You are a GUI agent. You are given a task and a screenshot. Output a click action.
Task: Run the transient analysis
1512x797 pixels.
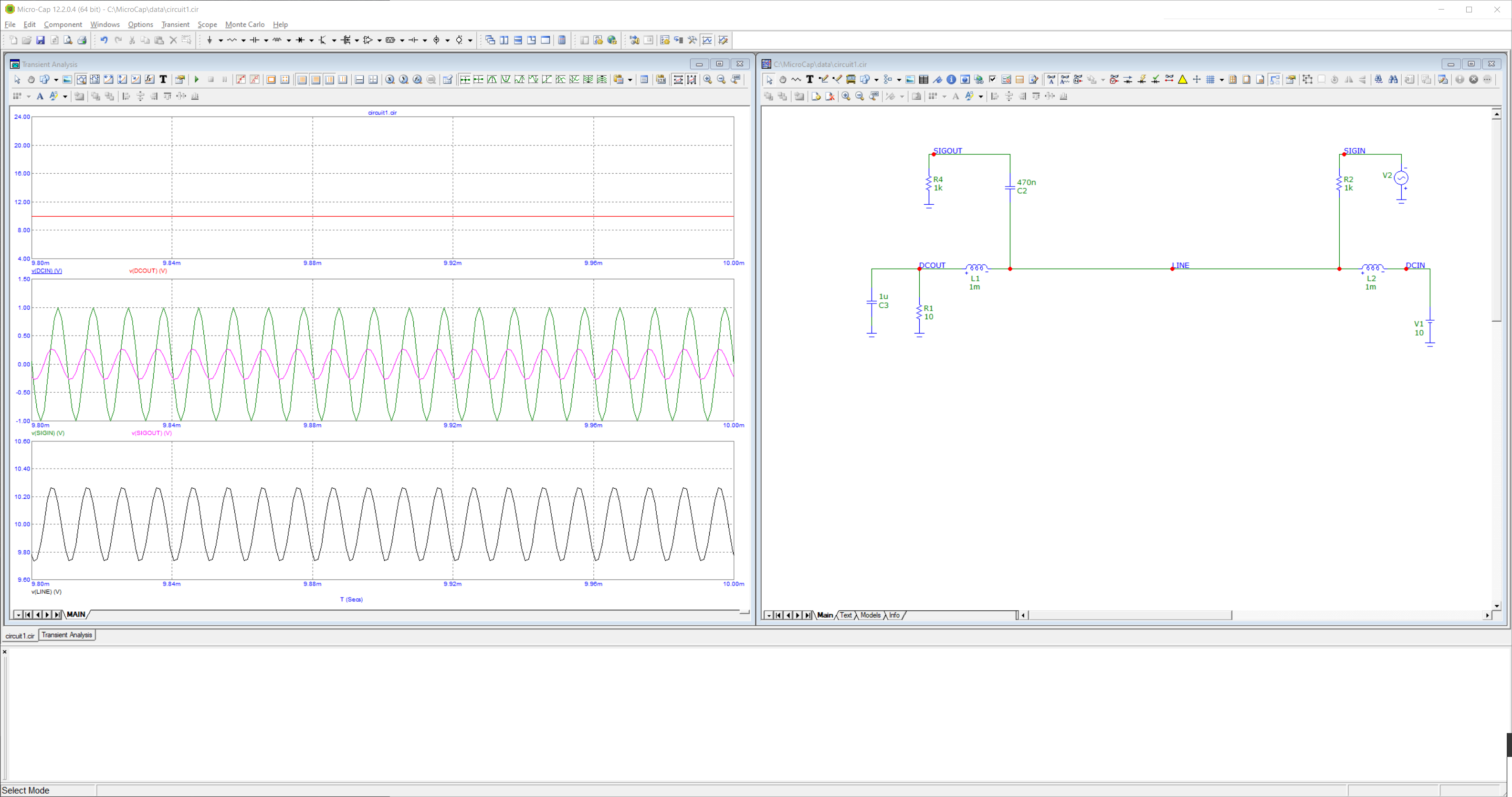(197, 79)
